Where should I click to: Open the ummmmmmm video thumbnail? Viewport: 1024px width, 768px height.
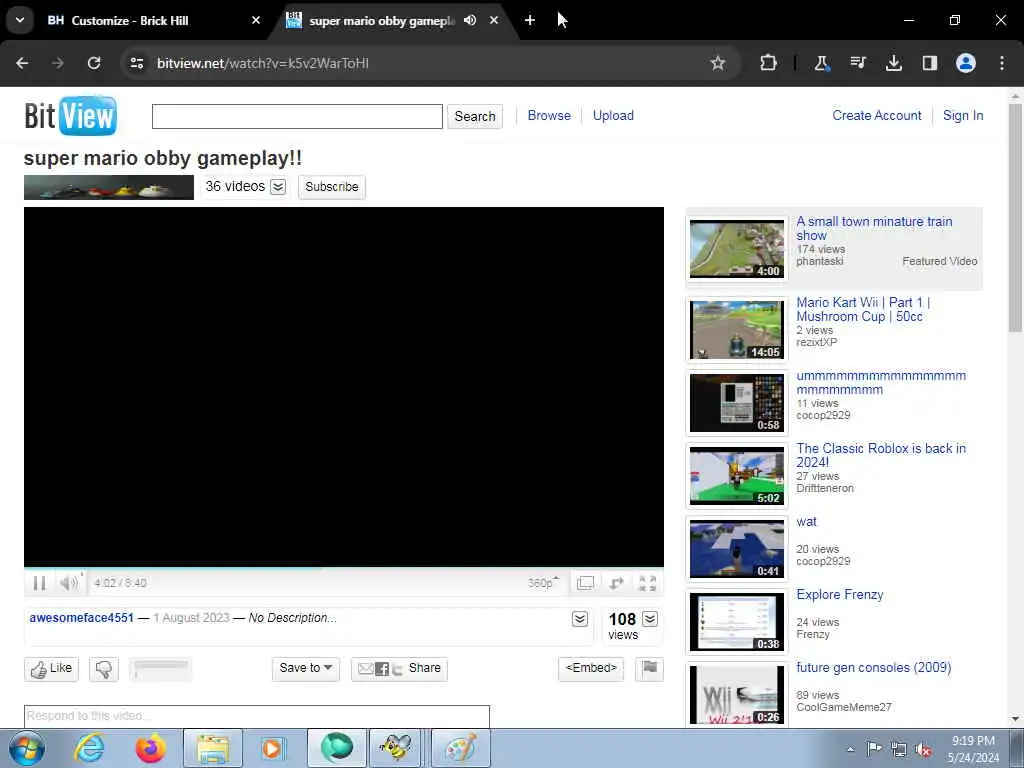pyautogui.click(x=737, y=403)
